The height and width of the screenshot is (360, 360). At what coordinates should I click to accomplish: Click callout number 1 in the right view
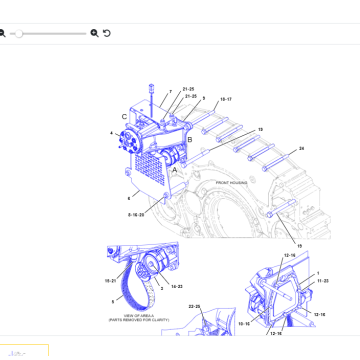pos(318,273)
